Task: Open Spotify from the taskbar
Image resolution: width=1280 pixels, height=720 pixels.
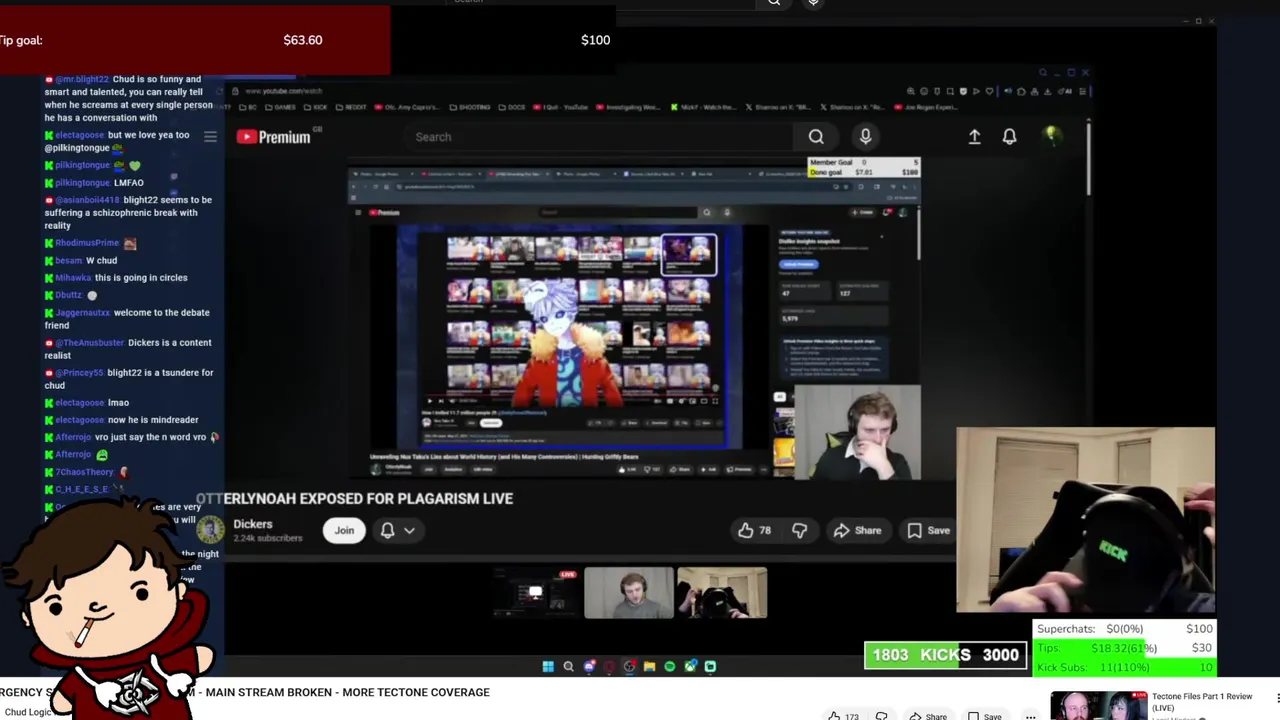Action: (670, 666)
